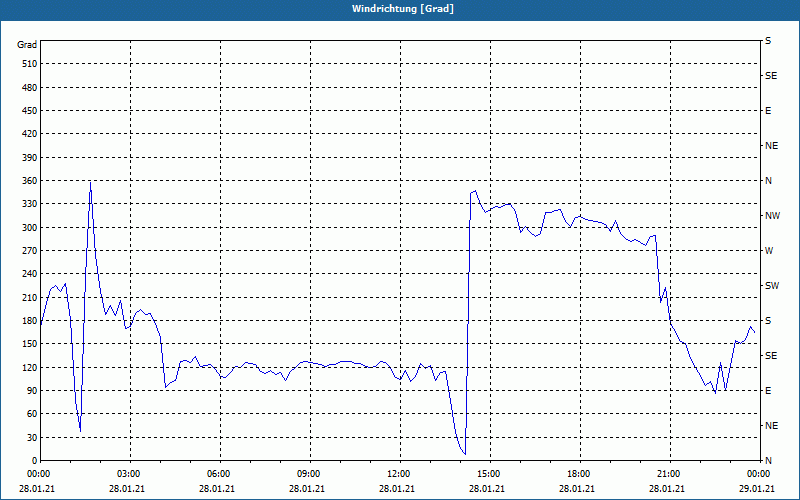The image size is (800, 500).
Task: Click the 210 degree axis label
Action: (x=30, y=297)
